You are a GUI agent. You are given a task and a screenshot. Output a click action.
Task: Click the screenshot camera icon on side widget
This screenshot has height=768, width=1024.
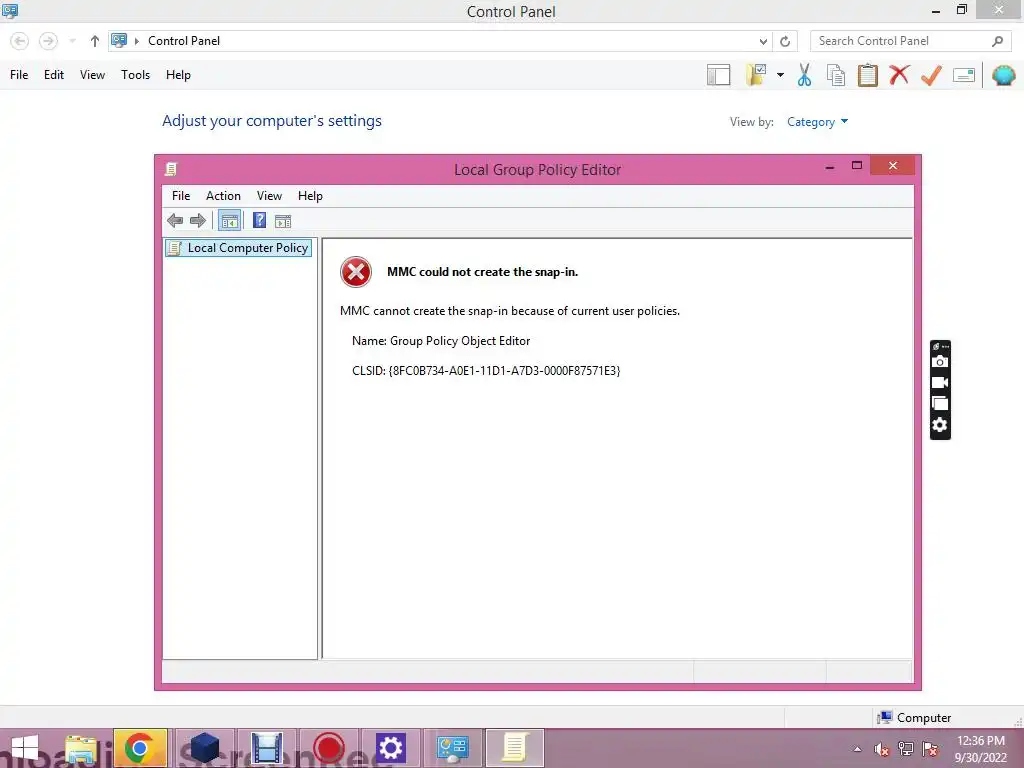coord(940,361)
